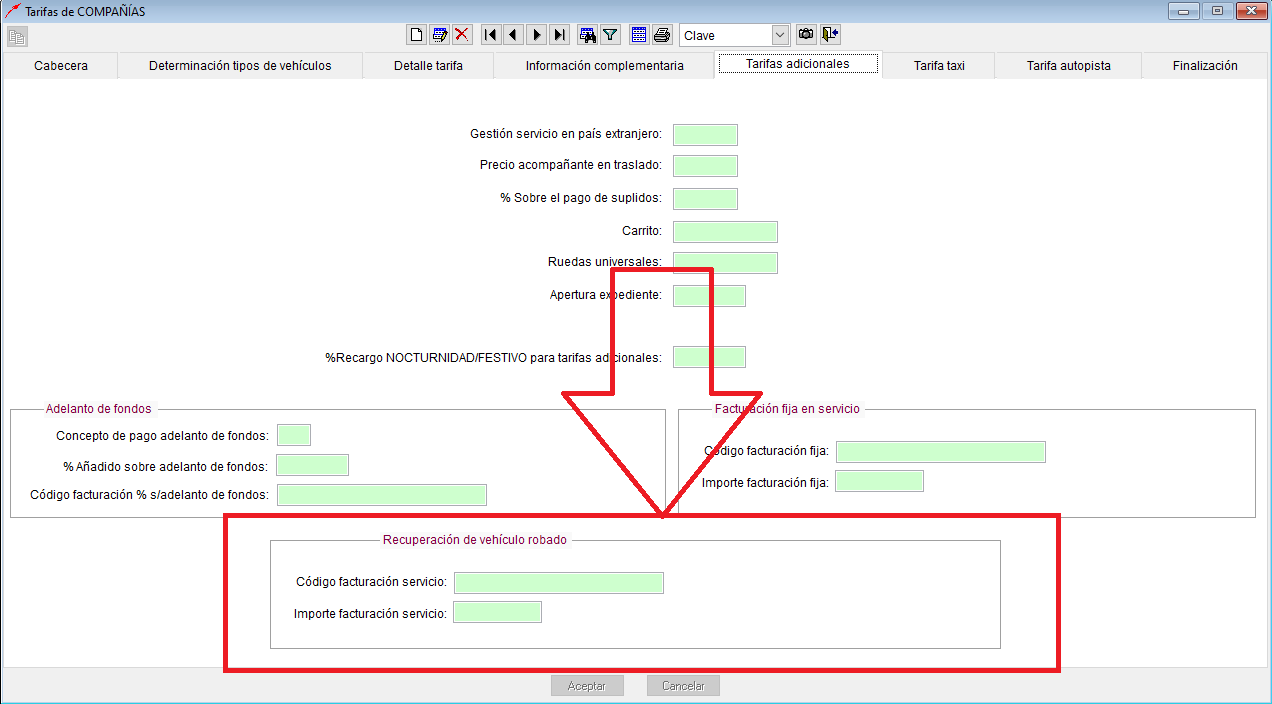Click the camera icon in toolbar
This screenshot has width=1272, height=704.
click(x=806, y=35)
